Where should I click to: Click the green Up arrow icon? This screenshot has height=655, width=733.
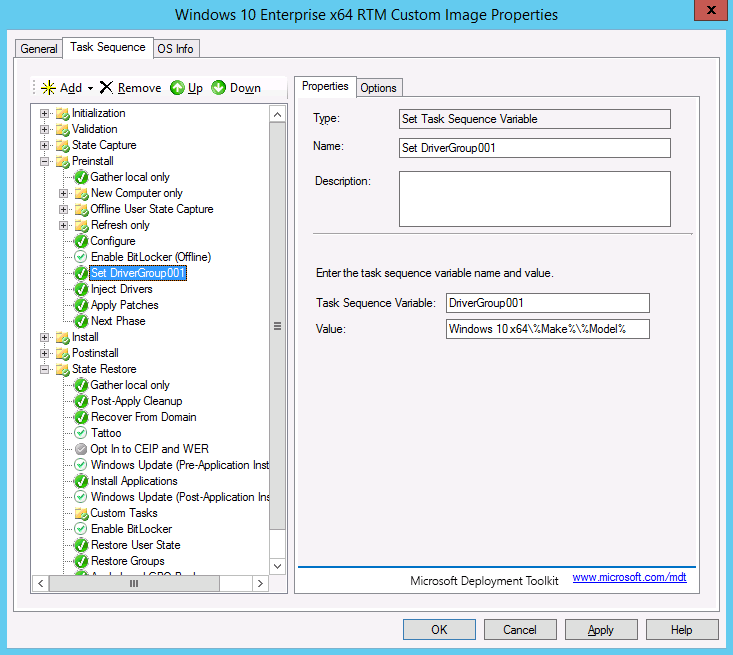(177, 88)
